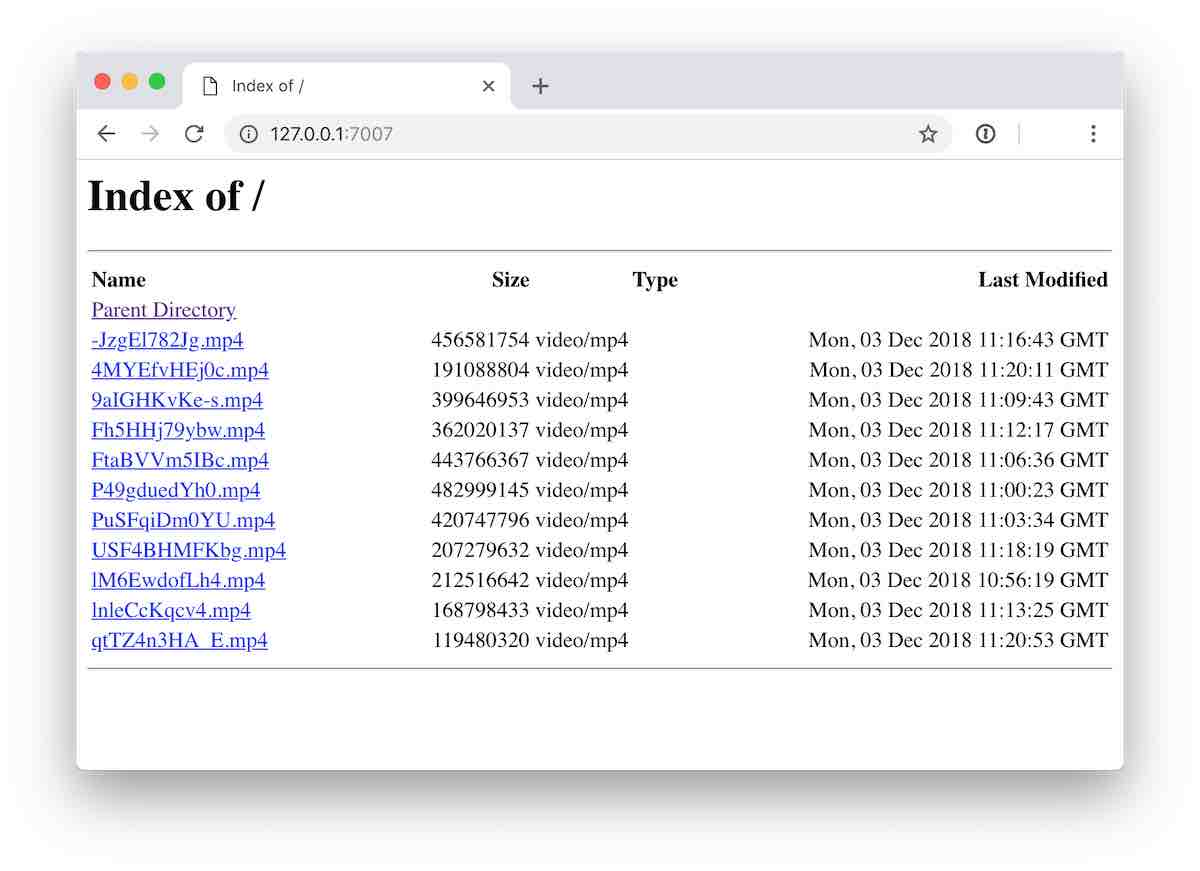Open FtaBVVm5IBc.mp4 file link
This screenshot has height=871, width=1200.
pyautogui.click(x=180, y=460)
